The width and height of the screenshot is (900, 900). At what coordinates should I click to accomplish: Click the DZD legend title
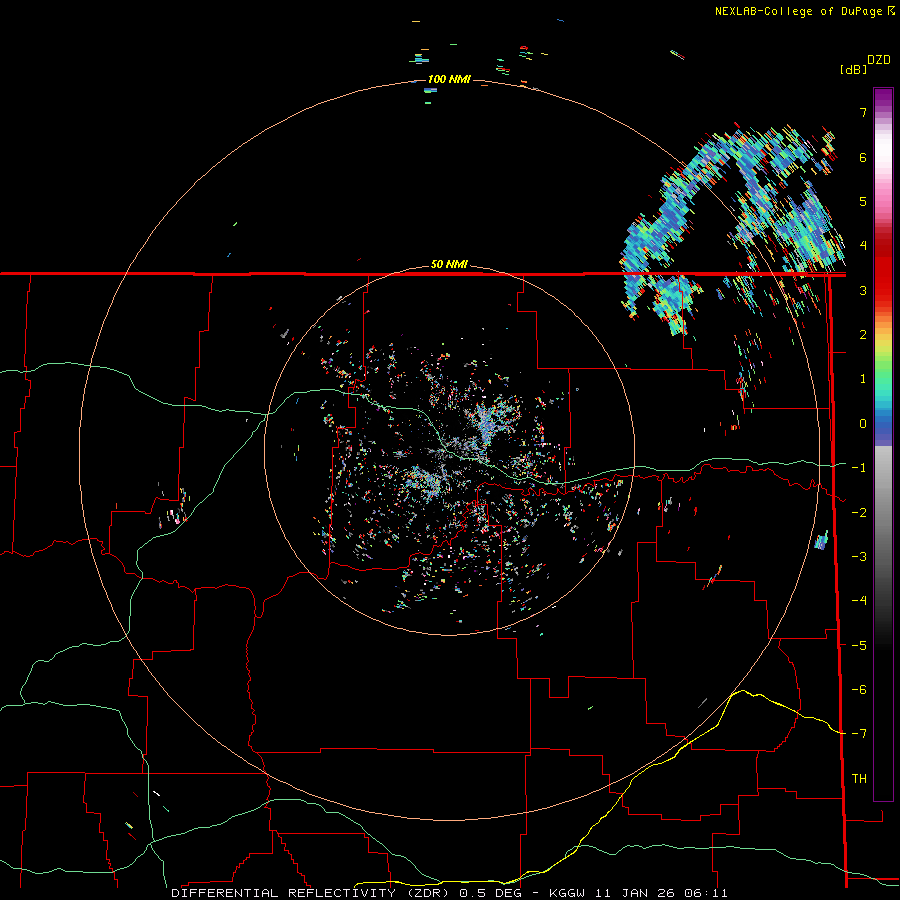click(x=879, y=60)
